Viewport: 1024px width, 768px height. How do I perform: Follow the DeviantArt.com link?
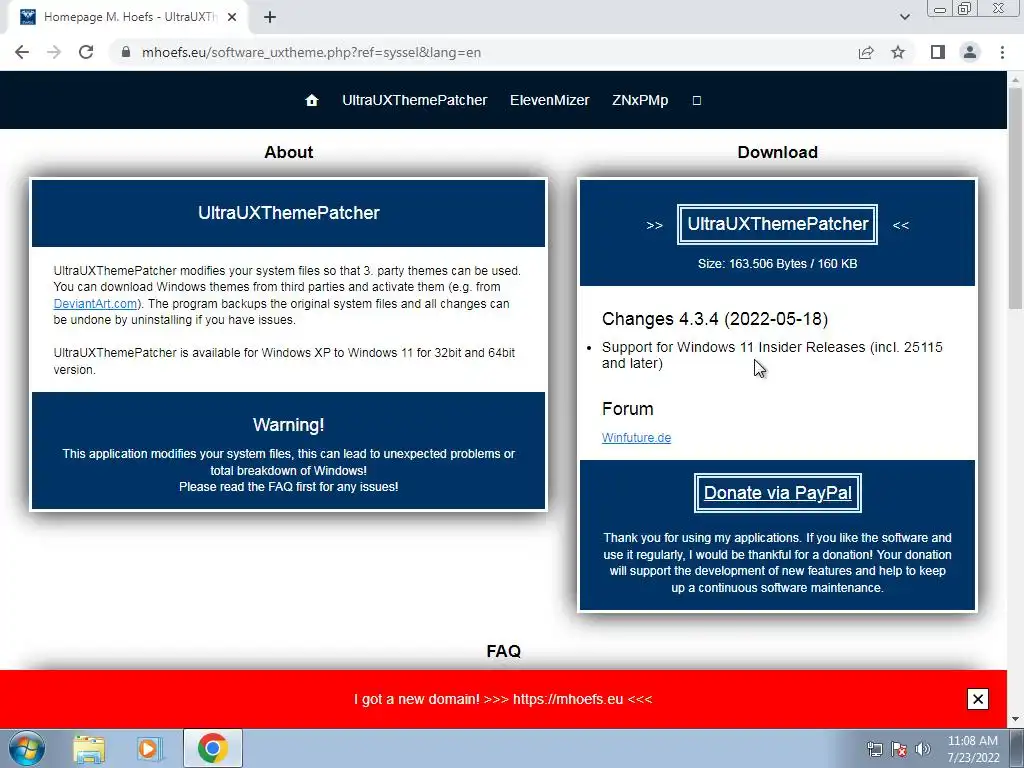95,304
